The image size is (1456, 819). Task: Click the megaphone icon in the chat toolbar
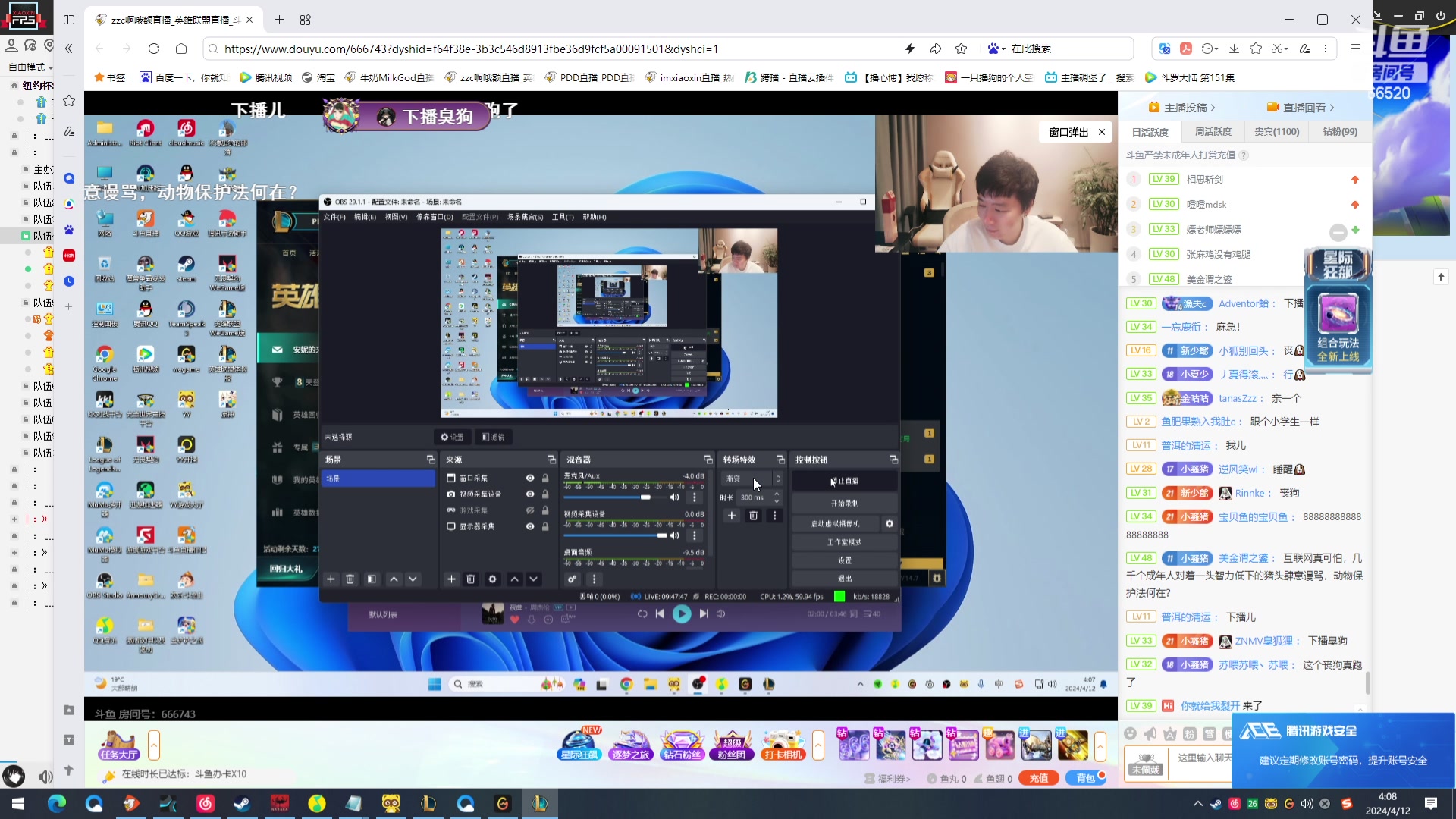[x=1150, y=733]
